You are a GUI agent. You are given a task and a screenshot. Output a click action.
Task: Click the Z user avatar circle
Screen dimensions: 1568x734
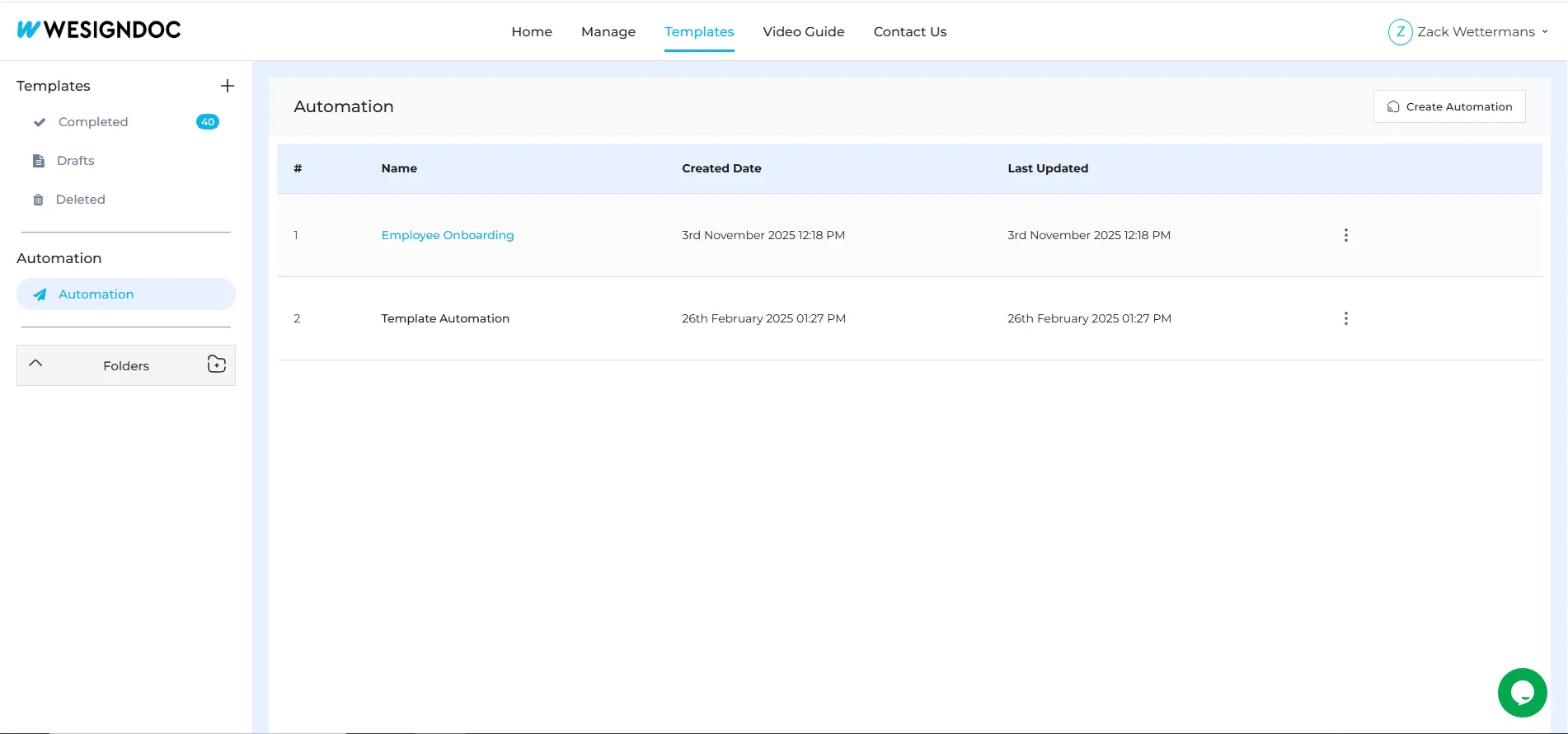tap(1400, 32)
